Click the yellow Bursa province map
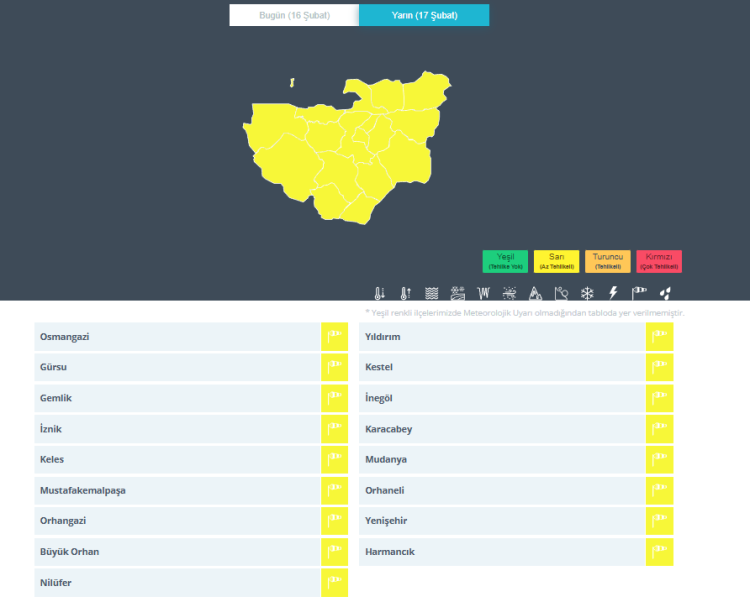Image resolution: width=750 pixels, height=602 pixels. (340, 150)
